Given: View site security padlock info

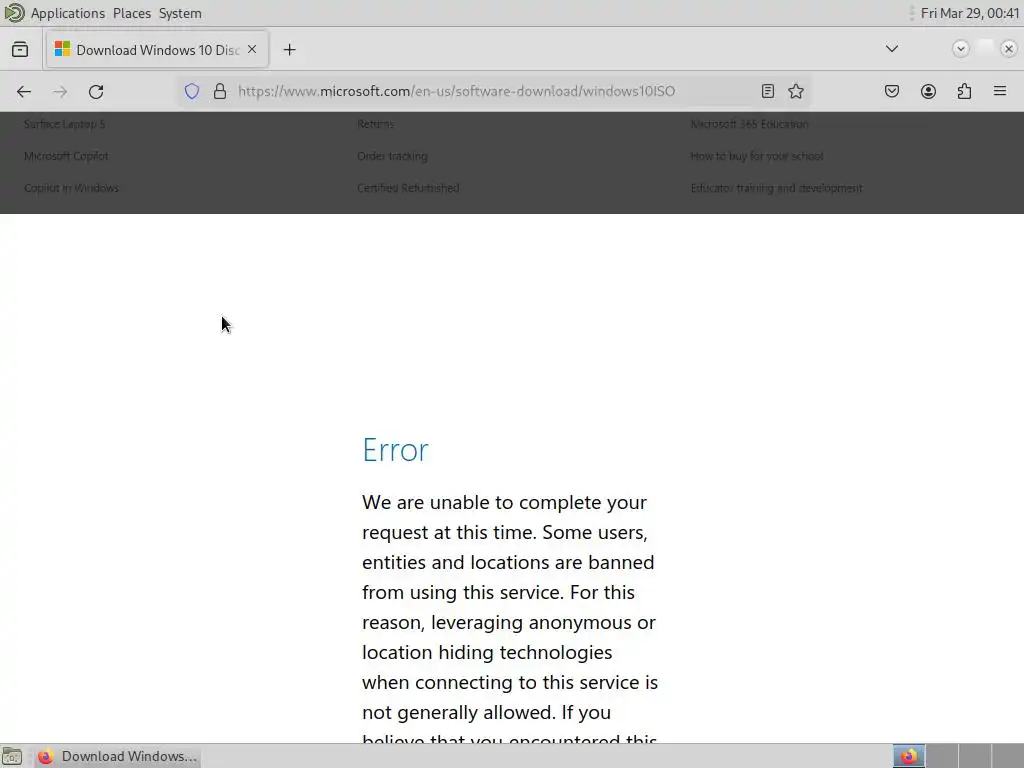Looking at the screenshot, I should (220, 91).
